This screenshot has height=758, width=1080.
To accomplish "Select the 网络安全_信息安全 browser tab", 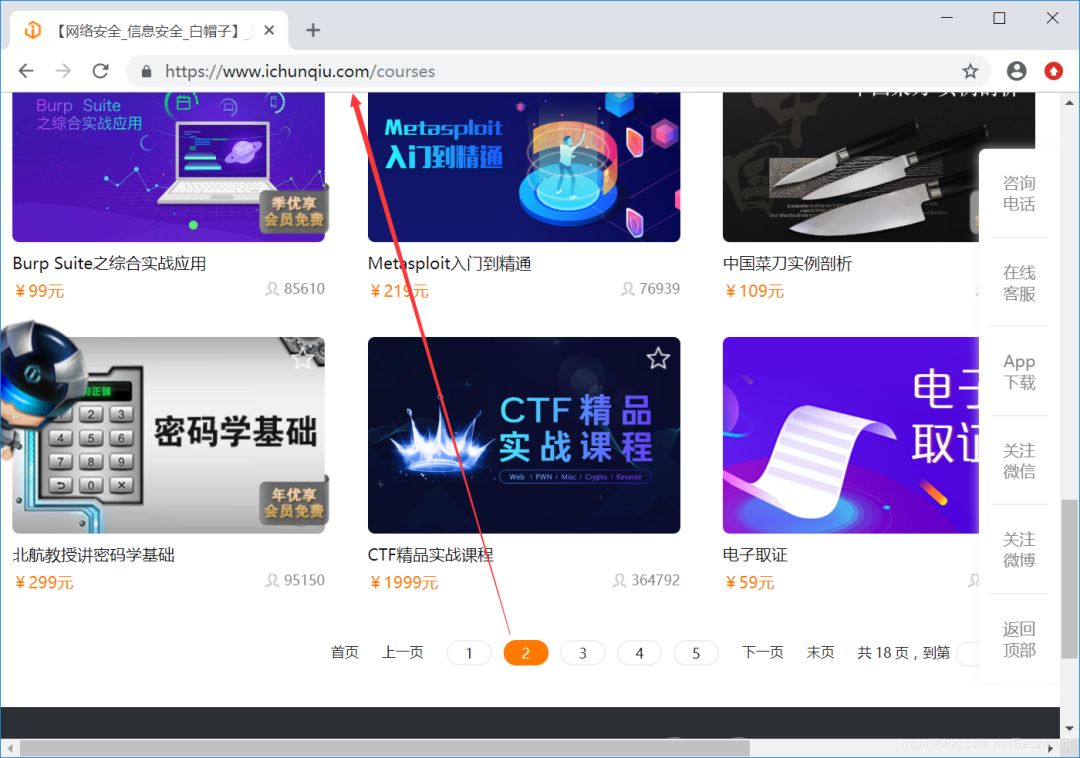I will [x=148, y=31].
